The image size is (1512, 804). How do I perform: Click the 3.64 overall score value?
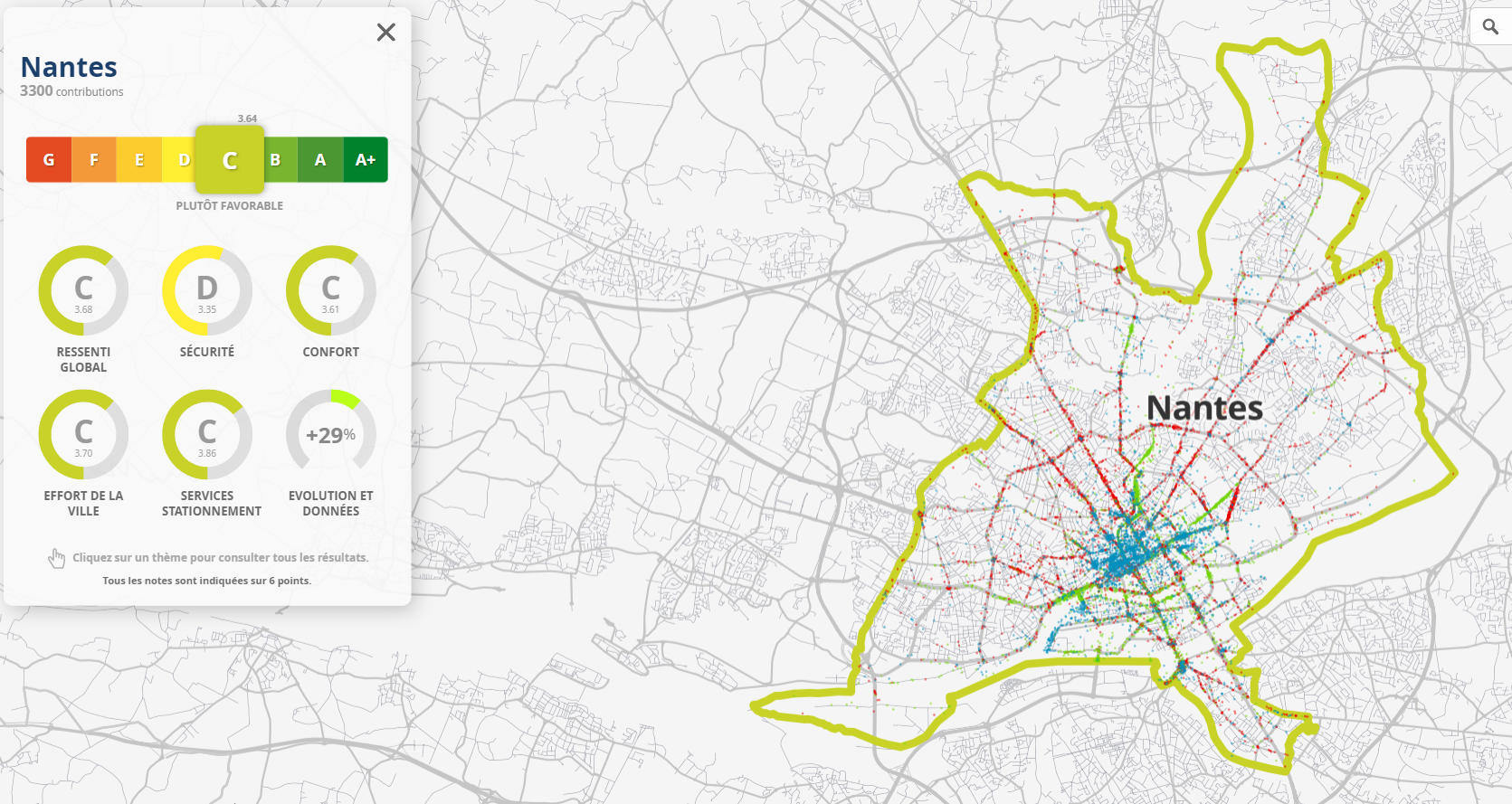(x=247, y=118)
